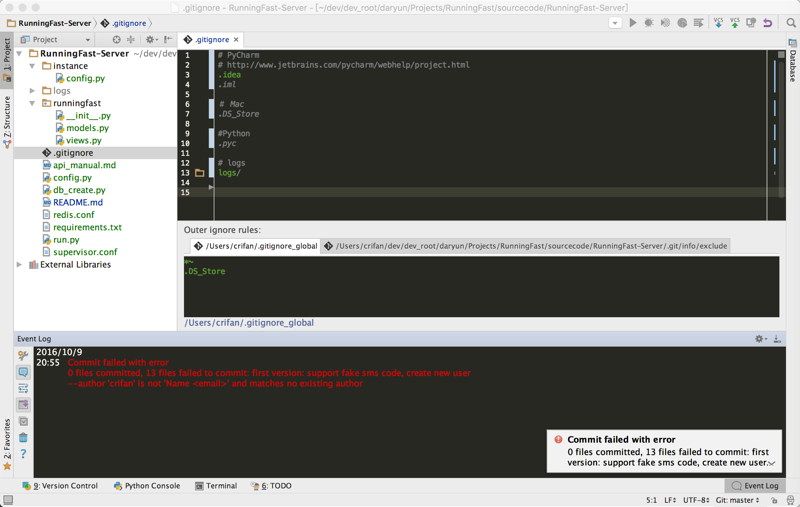This screenshot has width=800, height=507.
Task: Expand External Libraries node
Action: pos(19,264)
